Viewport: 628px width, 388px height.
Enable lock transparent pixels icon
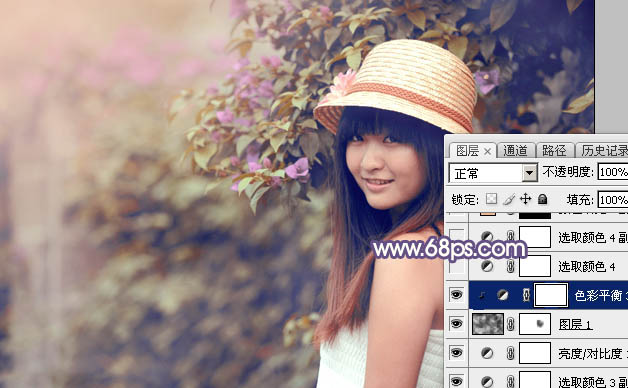point(491,199)
